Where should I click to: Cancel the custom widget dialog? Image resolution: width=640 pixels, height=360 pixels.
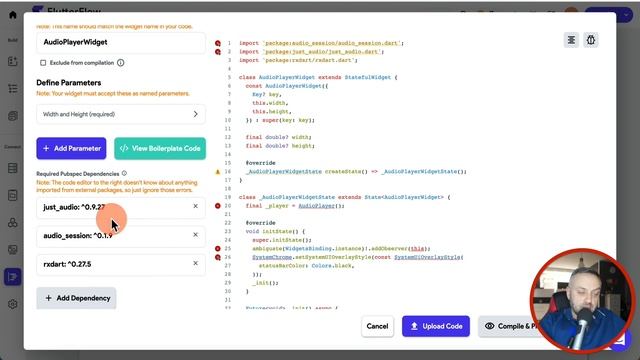377,326
